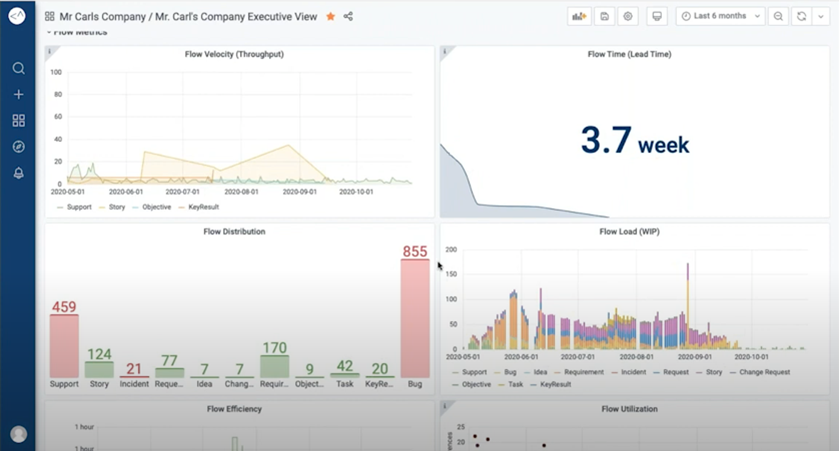Click the 3.7 week lead time value

tap(635, 141)
